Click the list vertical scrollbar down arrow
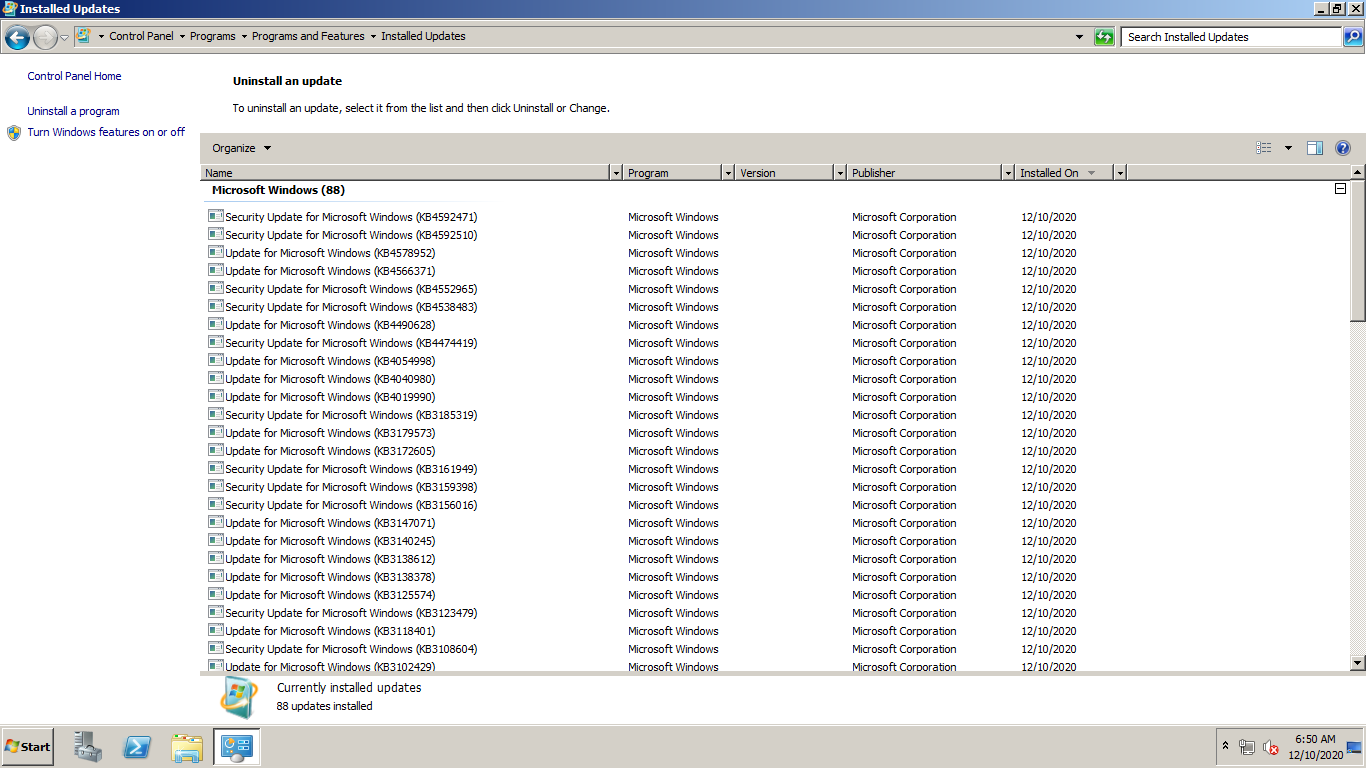 1357,662
